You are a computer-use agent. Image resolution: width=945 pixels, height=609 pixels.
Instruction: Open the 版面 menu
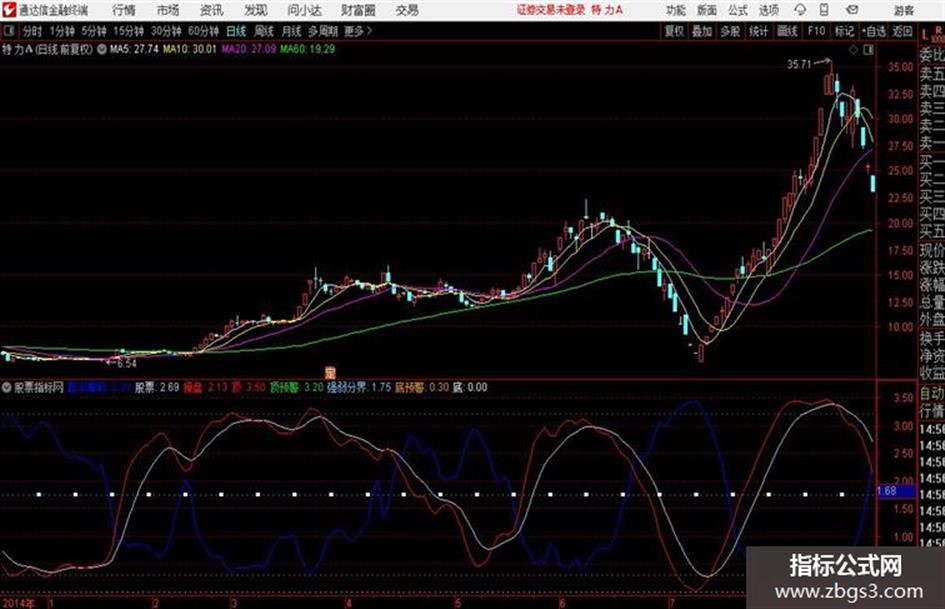point(707,10)
